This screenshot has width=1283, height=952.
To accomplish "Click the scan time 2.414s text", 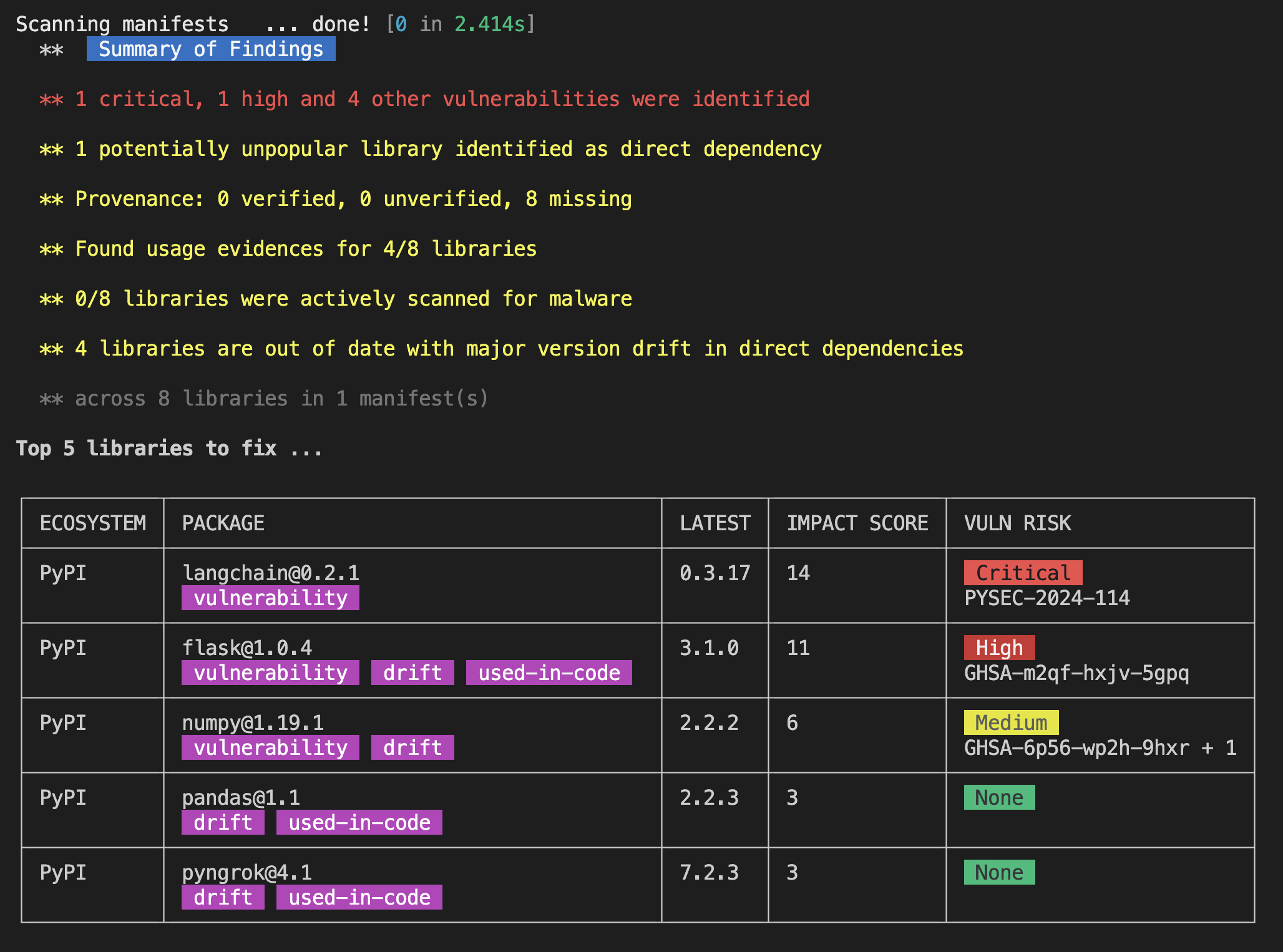I will pos(490,24).
